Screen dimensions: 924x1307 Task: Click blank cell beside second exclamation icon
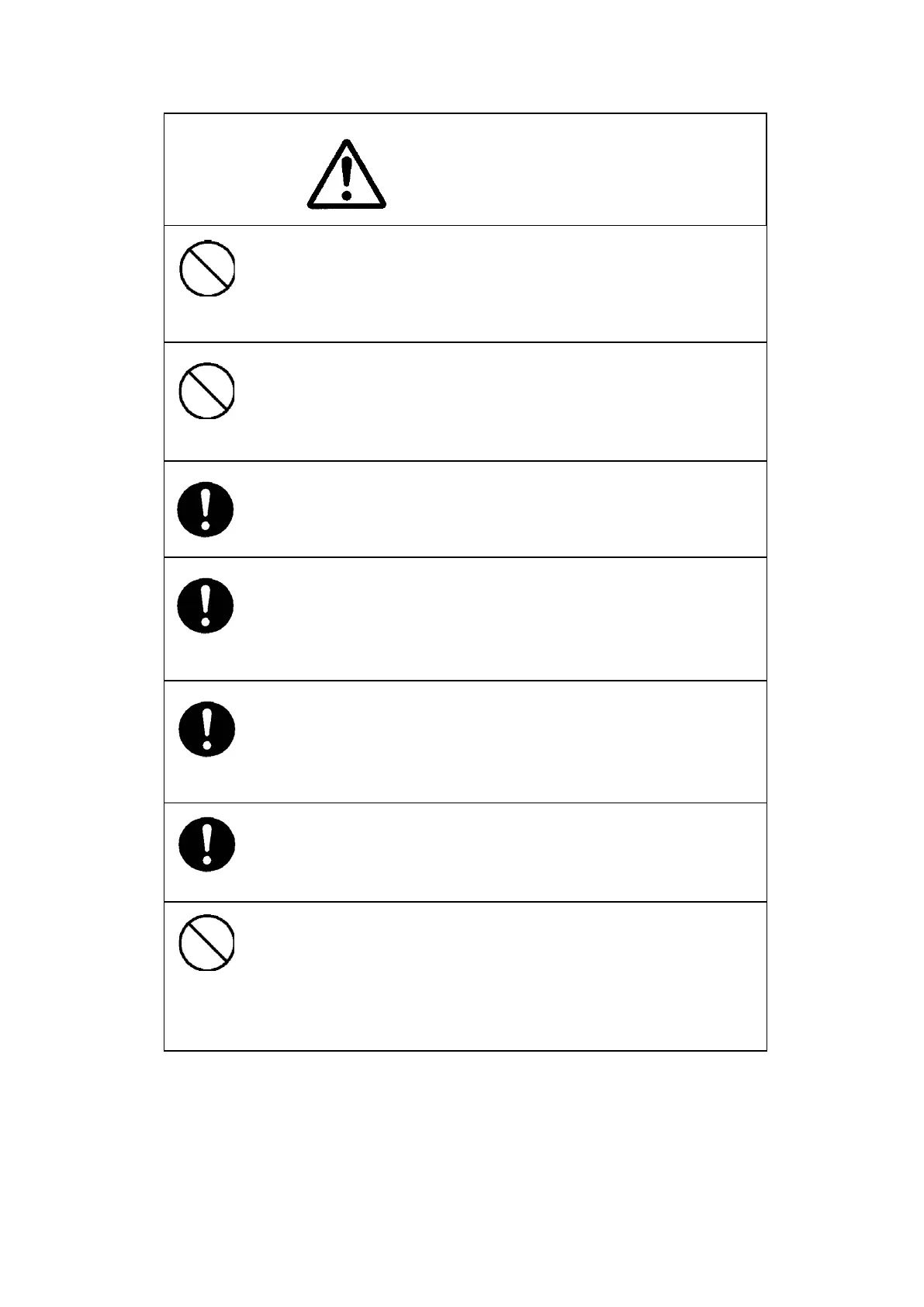[500, 619]
